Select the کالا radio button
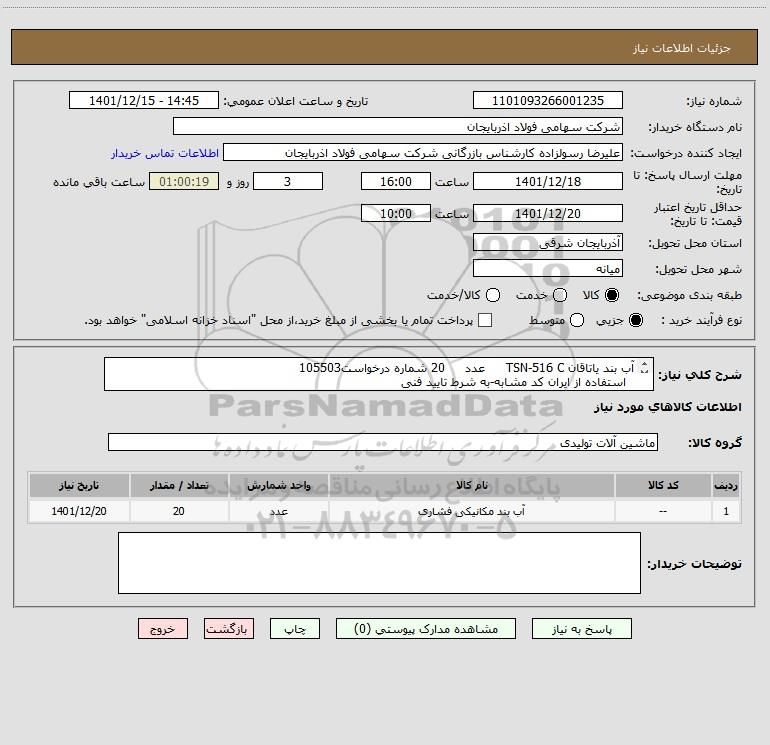 [x=612, y=295]
